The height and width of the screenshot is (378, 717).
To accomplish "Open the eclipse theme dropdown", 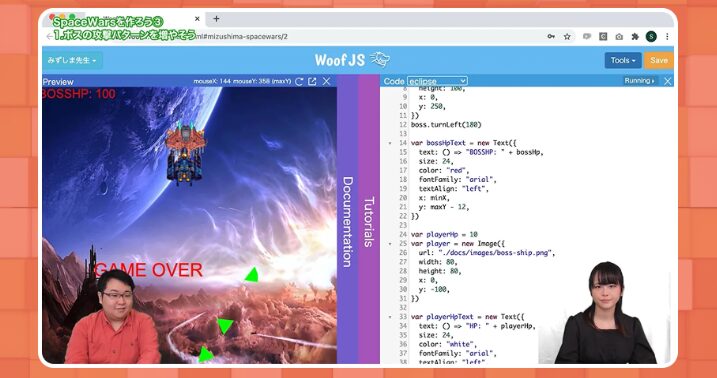I will [437, 81].
